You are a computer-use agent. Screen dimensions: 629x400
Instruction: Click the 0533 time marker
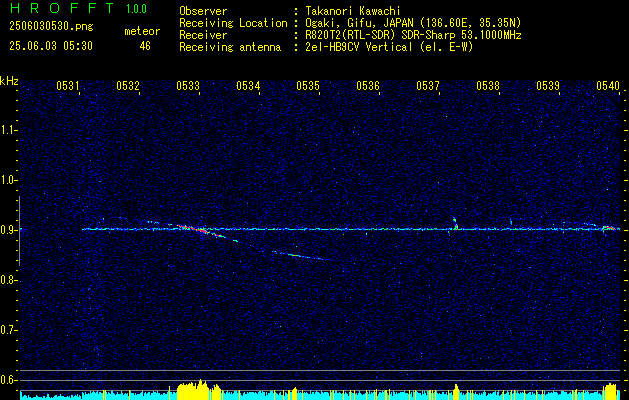[188, 85]
